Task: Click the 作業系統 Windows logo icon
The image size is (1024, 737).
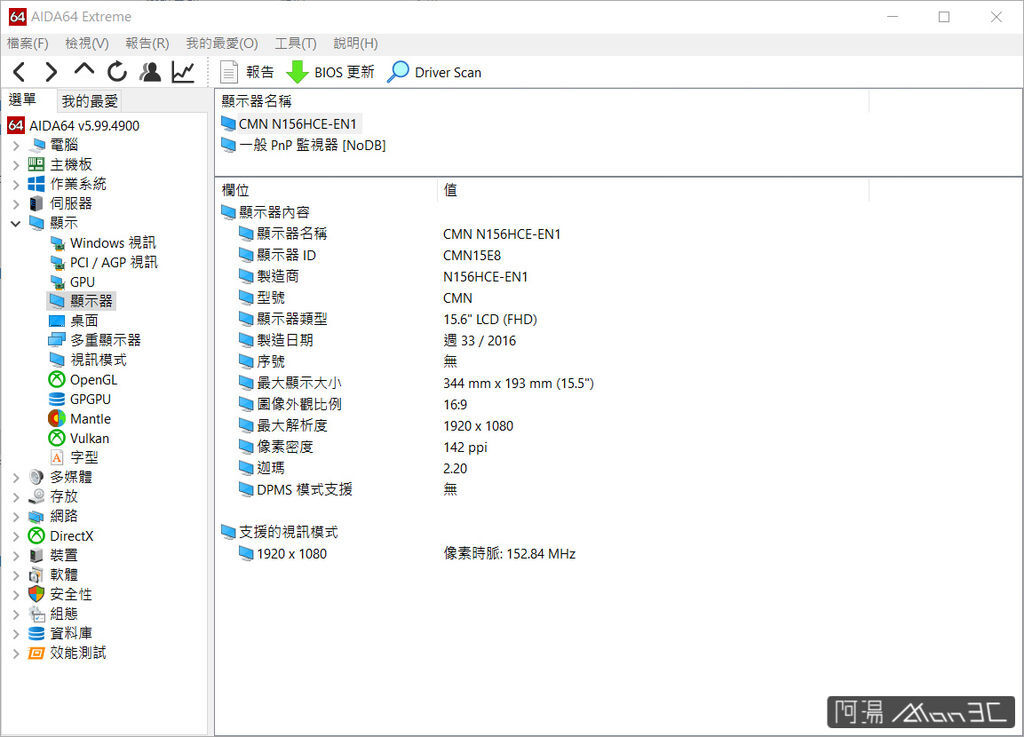Action: tap(37, 184)
